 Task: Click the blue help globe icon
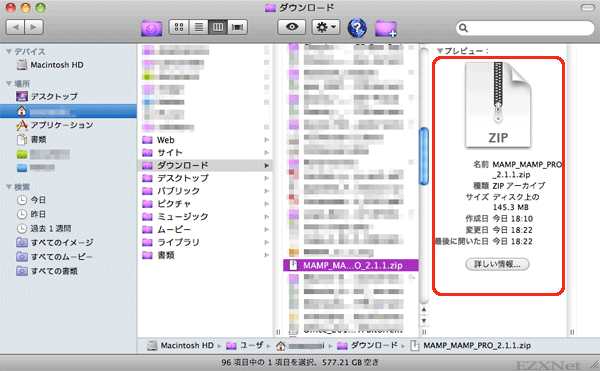click(x=357, y=28)
